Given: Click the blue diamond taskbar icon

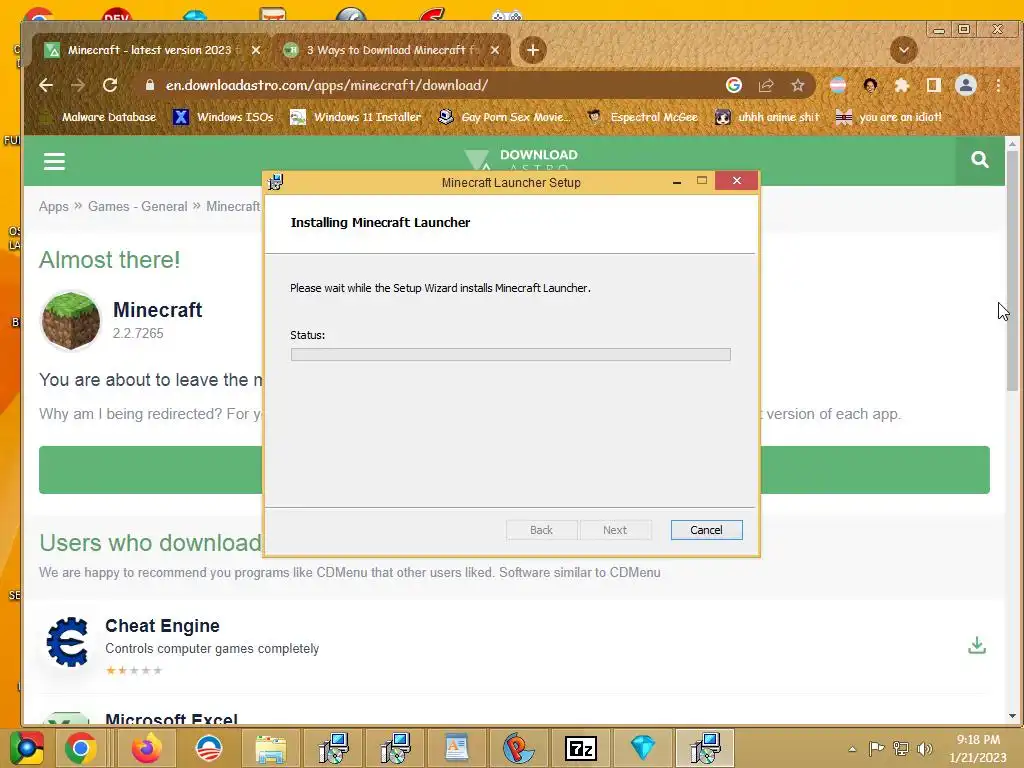Looking at the screenshot, I should (x=643, y=748).
